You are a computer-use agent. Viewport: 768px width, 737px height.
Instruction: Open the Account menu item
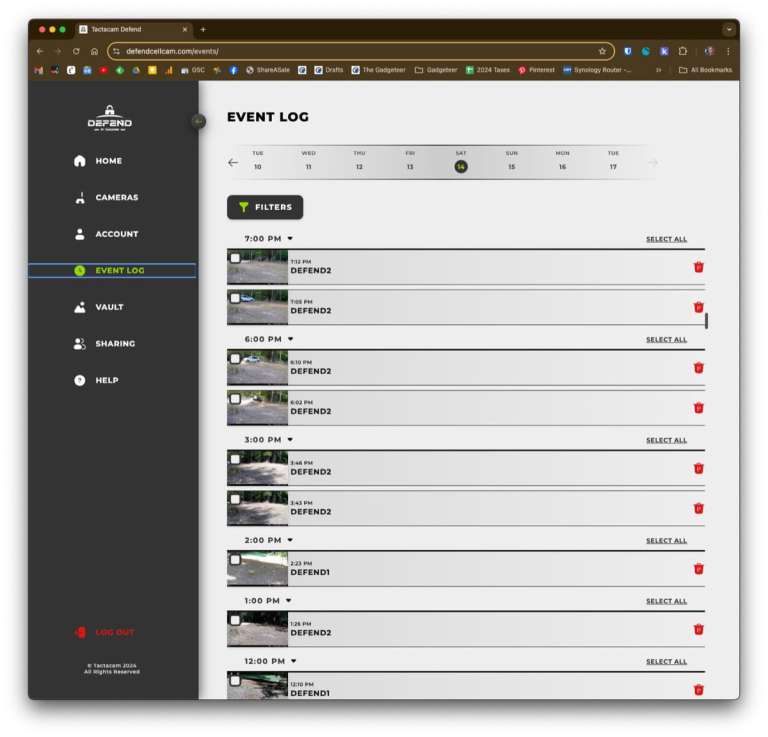pyautogui.click(x=116, y=234)
